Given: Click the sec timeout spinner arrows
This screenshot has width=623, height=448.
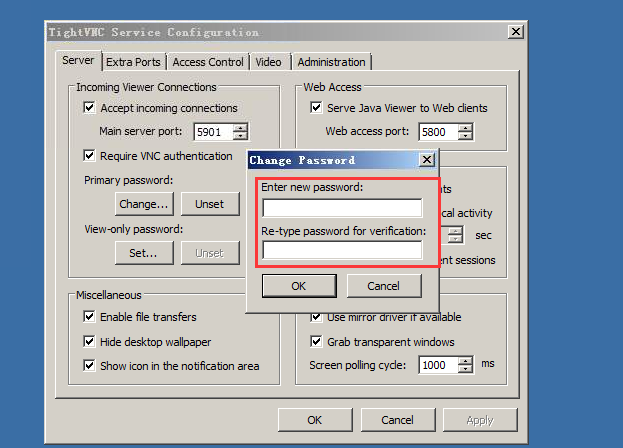Looking at the screenshot, I should [455, 235].
